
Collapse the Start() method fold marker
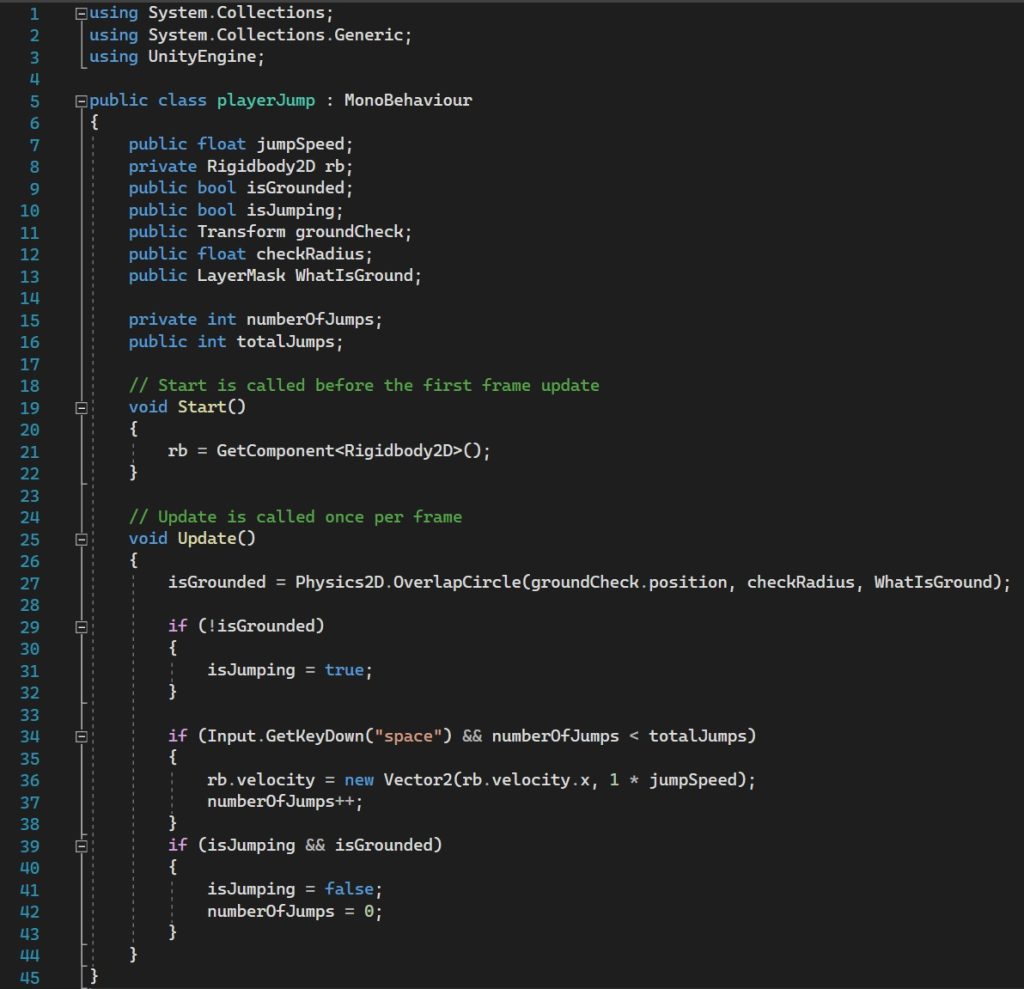[81, 408]
